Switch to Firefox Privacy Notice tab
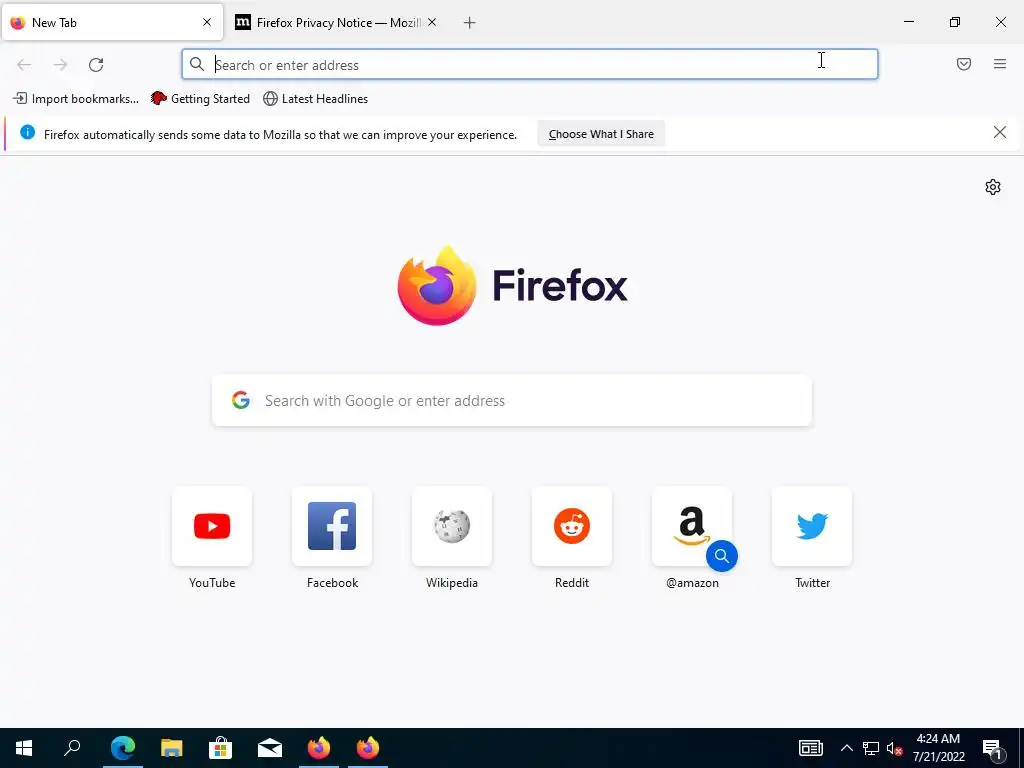This screenshot has width=1024, height=768. [x=337, y=23]
